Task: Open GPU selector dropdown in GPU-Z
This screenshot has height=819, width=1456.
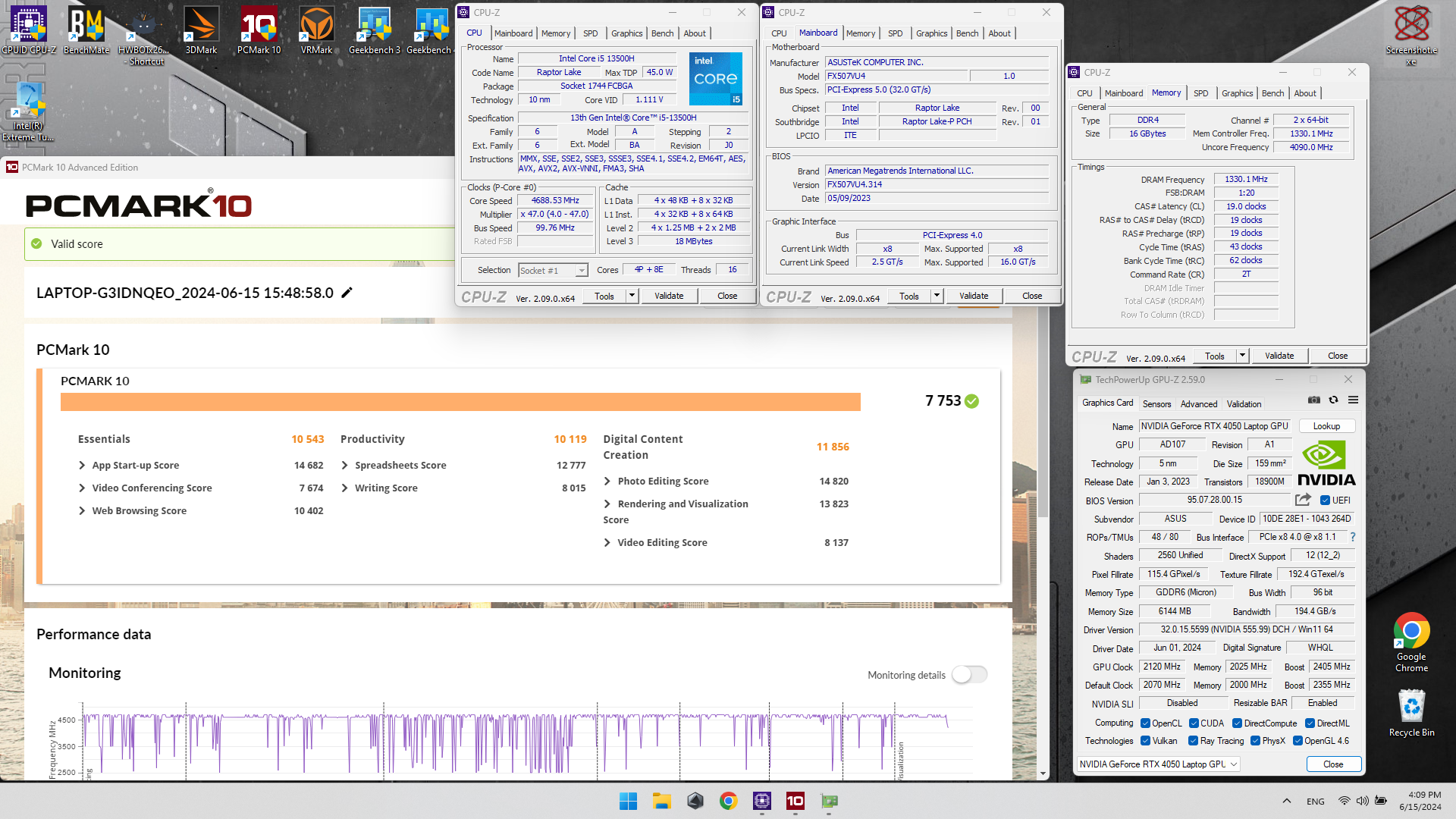Action: click(x=1159, y=764)
